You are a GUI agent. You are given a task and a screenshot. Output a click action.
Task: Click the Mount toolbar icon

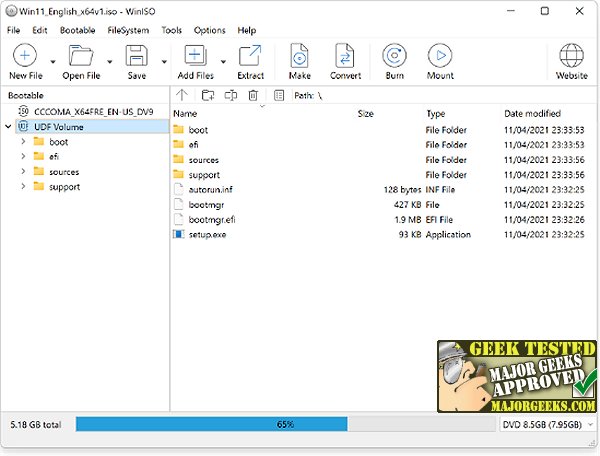(440, 56)
